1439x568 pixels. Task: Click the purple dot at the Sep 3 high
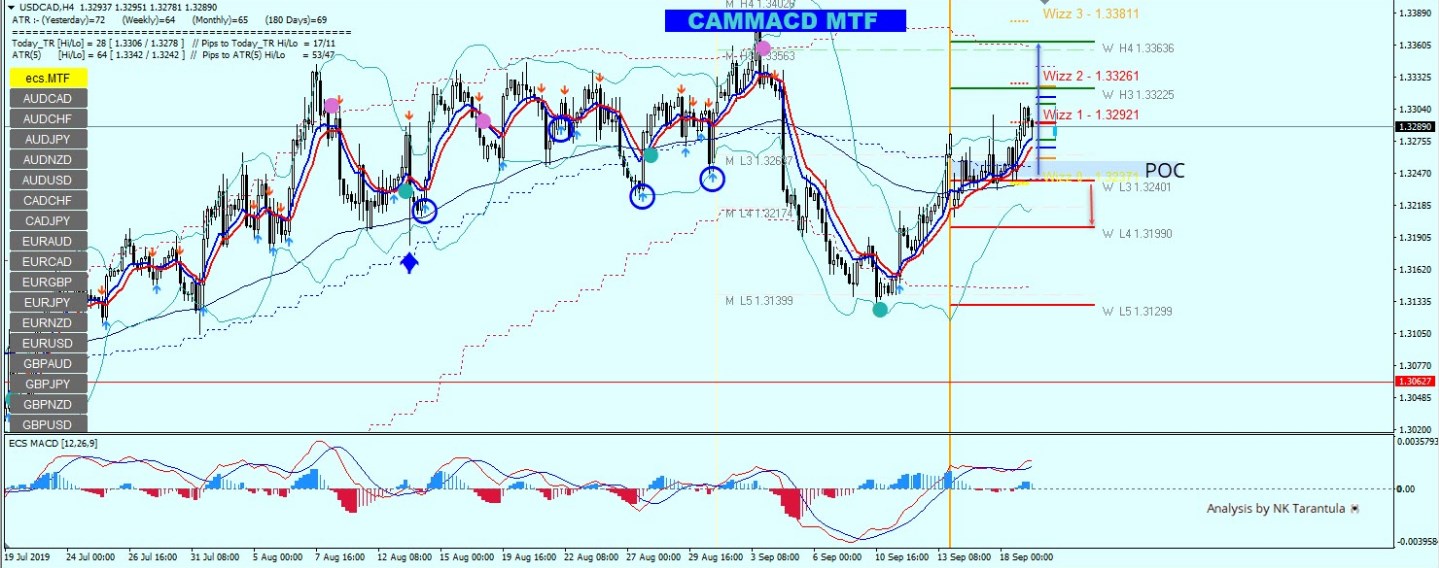[x=763, y=48]
